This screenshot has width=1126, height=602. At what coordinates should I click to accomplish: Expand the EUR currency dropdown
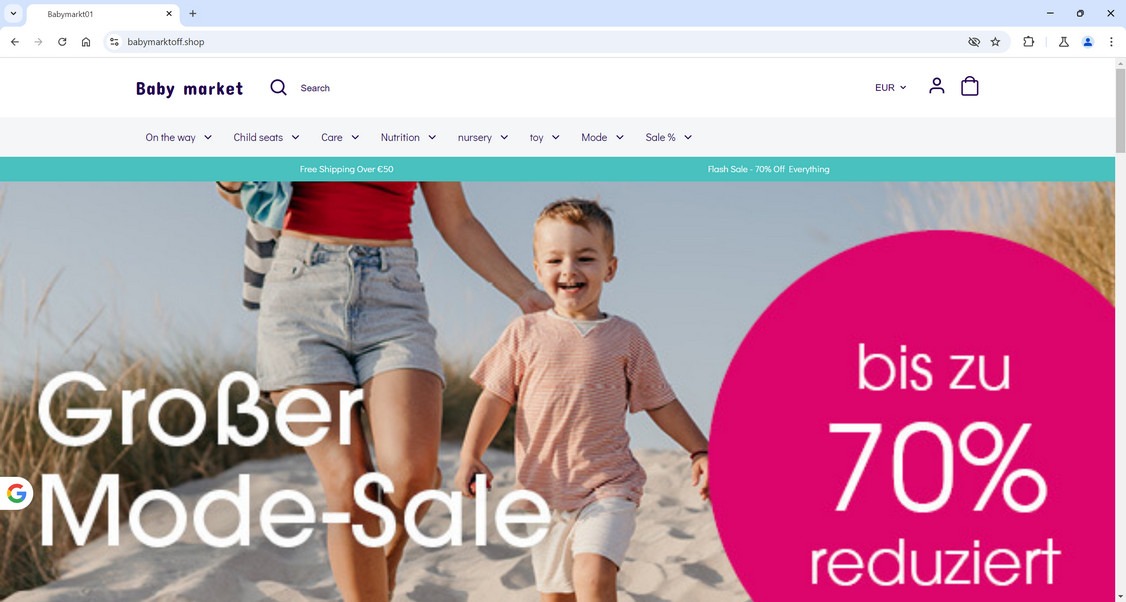890,88
